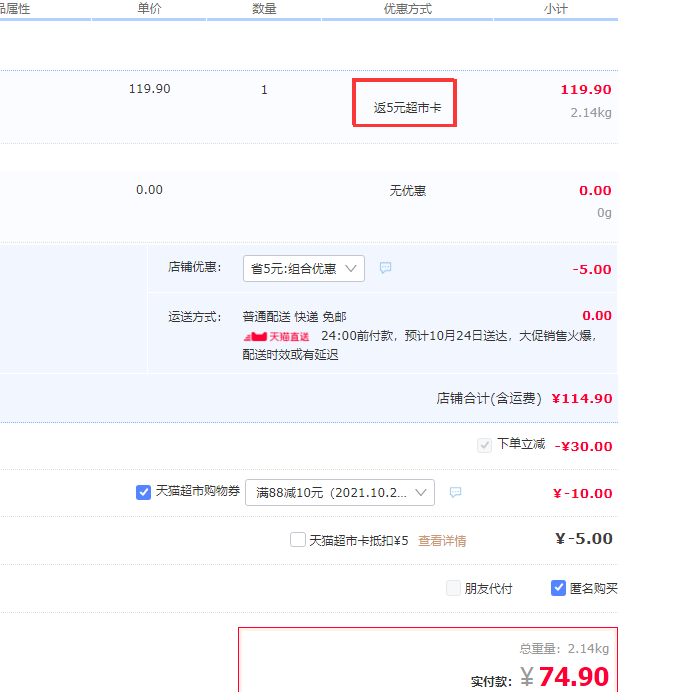The width and height of the screenshot is (686, 692).
Task: Click the 店铺合计(含运费) label
Action: [x=489, y=399]
